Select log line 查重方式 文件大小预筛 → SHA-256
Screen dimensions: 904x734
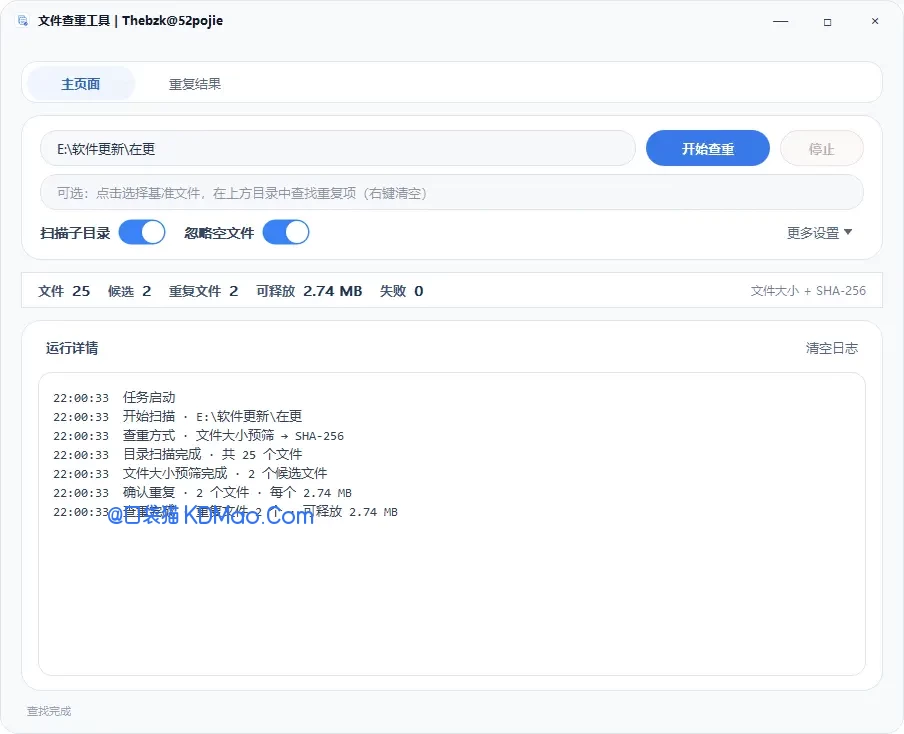click(x=198, y=436)
